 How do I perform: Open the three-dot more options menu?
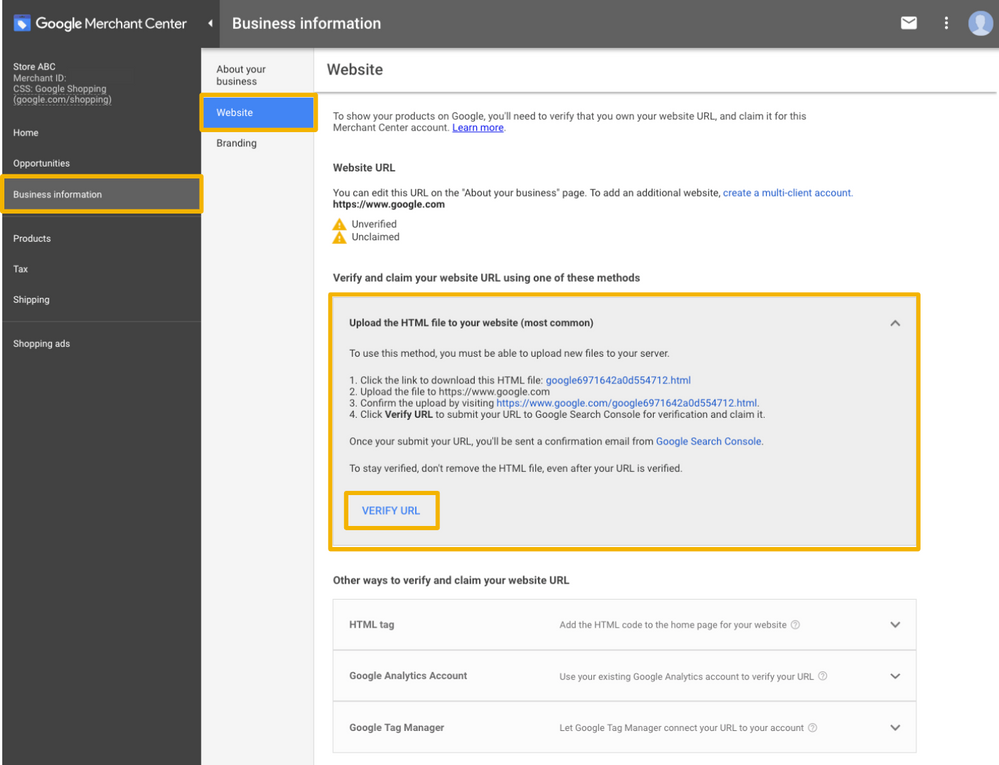946,24
